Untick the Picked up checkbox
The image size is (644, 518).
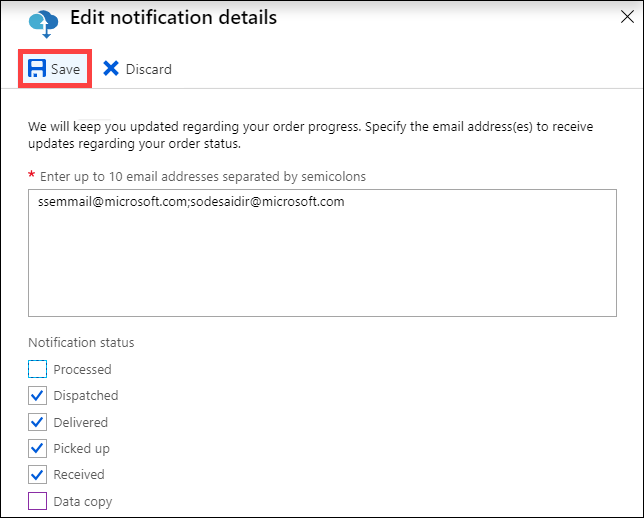37,448
